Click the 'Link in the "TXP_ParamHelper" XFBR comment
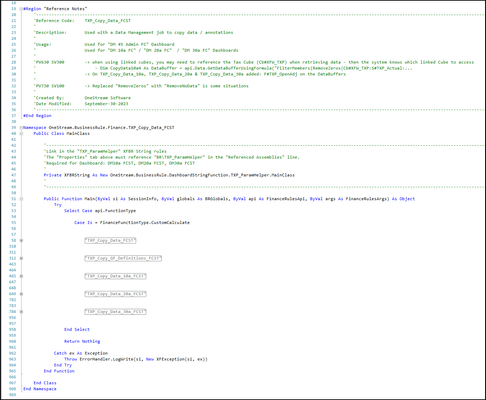This screenshot has width=486, height=400. [x=105, y=151]
